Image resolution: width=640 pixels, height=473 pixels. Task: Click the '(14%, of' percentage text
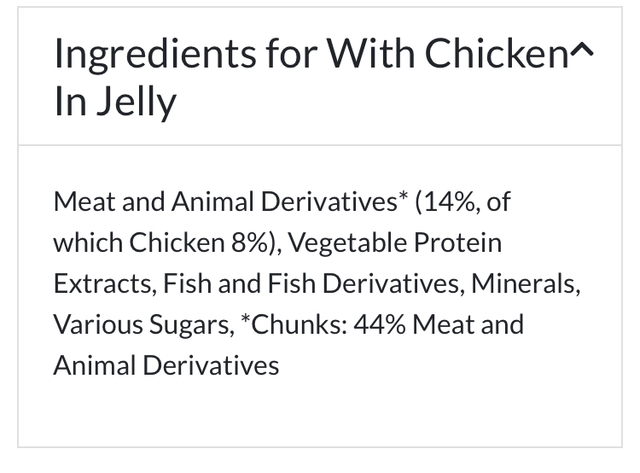click(467, 201)
